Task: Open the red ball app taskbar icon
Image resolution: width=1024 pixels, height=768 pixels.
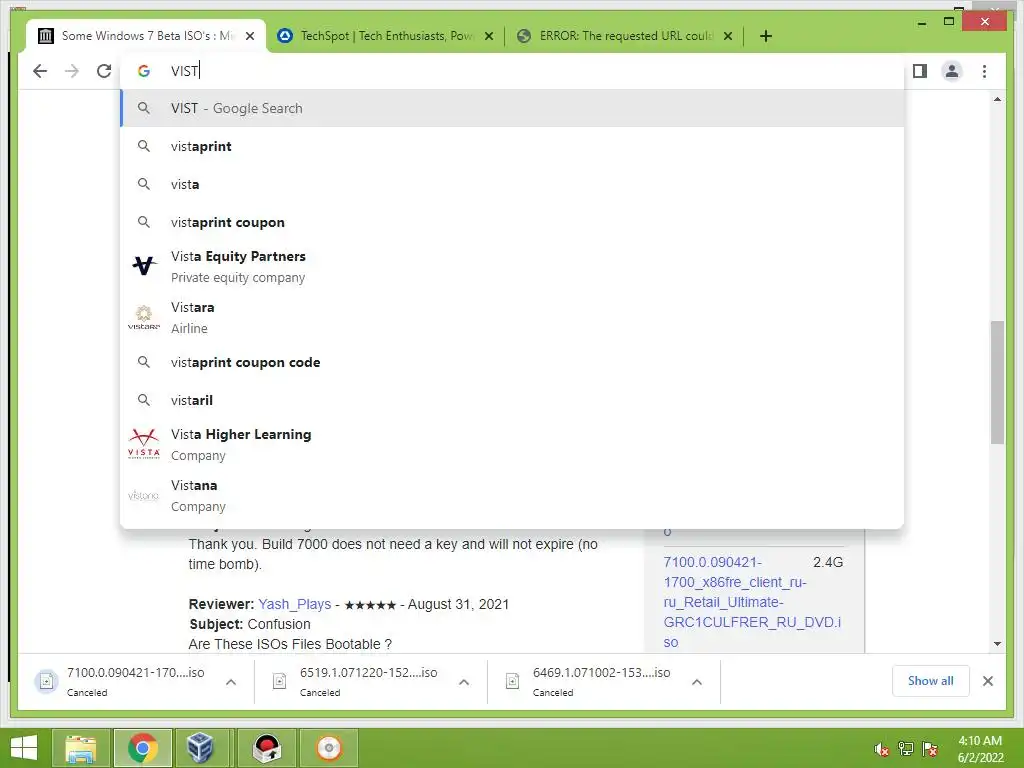Action: tap(267, 748)
